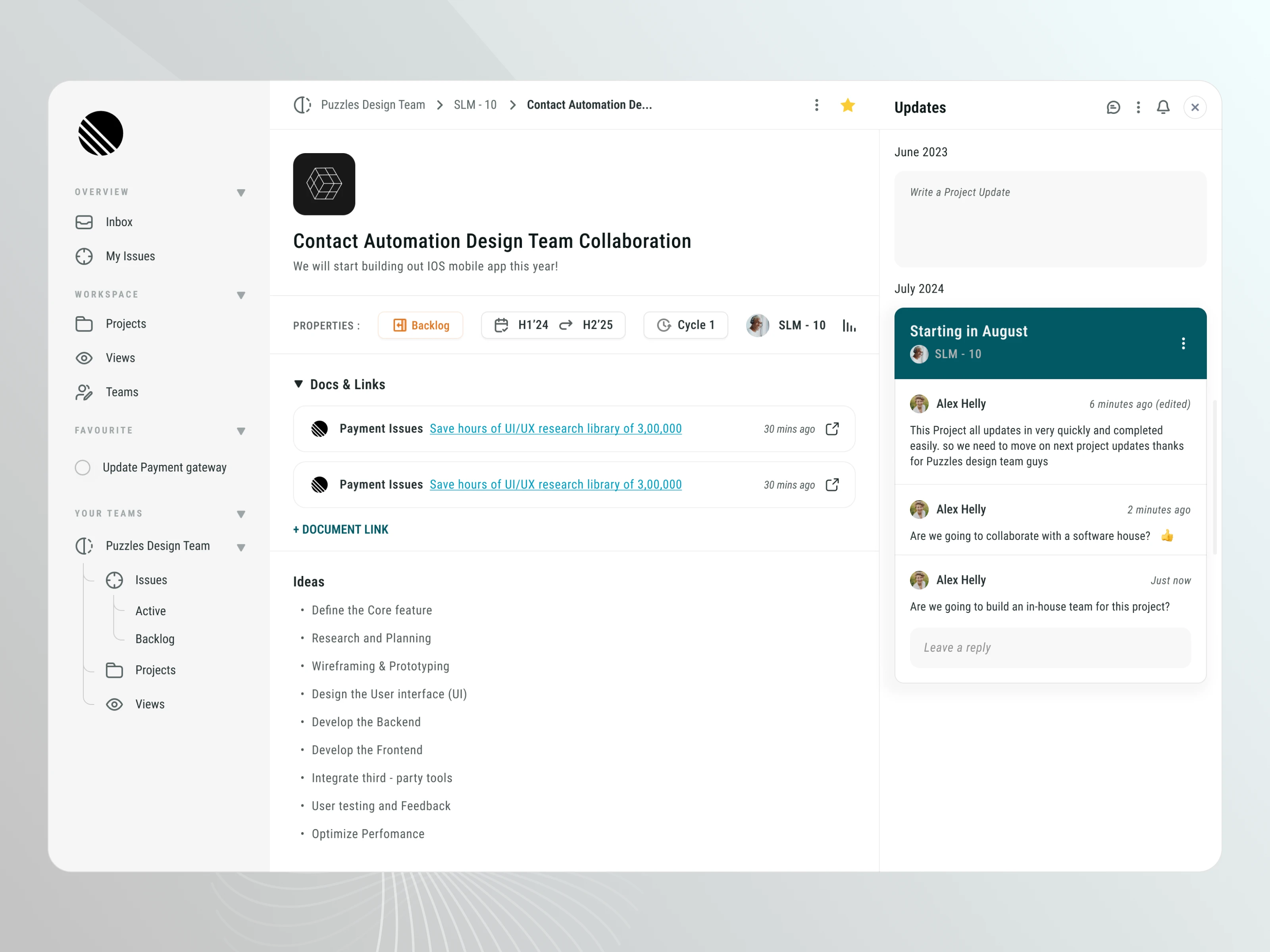The height and width of the screenshot is (952, 1270).
Task: Click the thumbs up reaction emoji
Action: pos(1167,536)
